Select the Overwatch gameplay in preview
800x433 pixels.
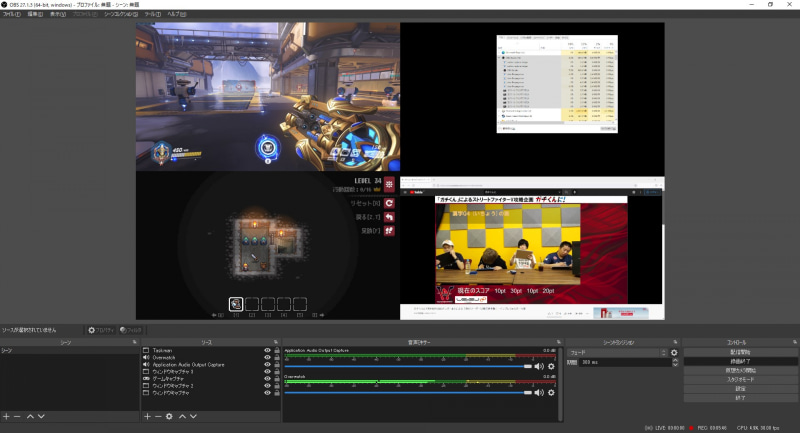pyautogui.click(x=268, y=96)
